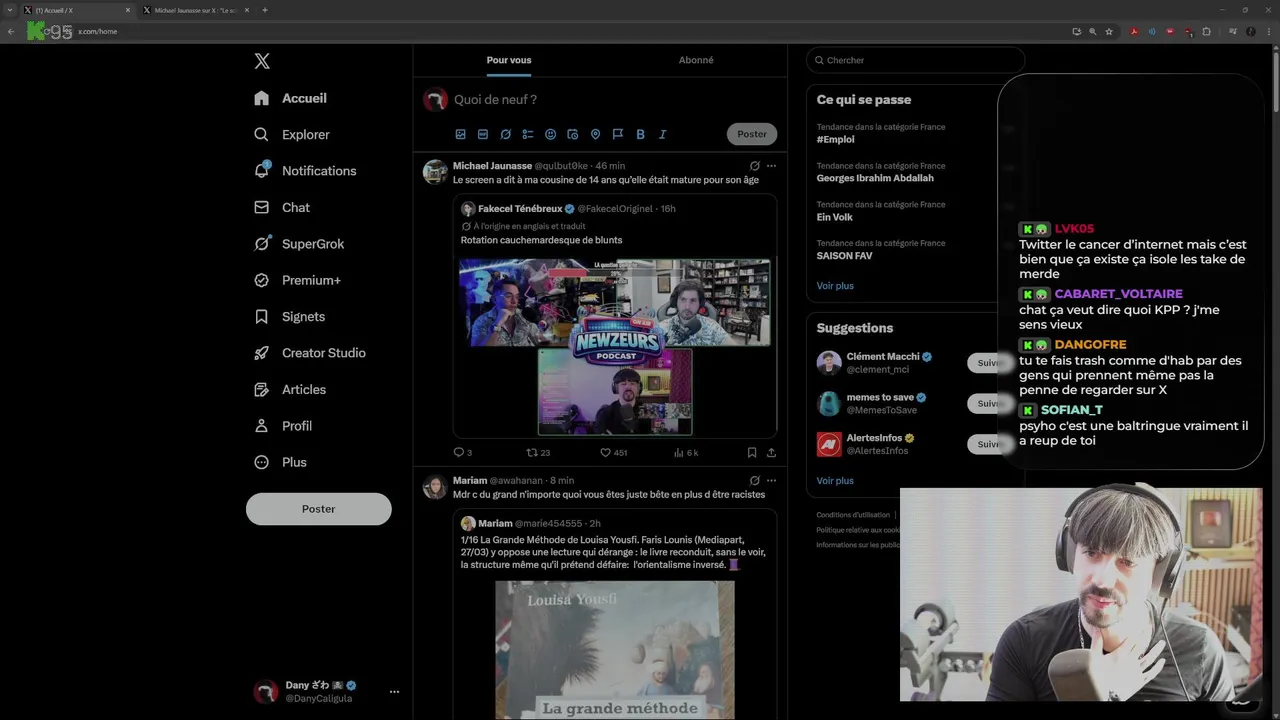Click Voir plus under Suggestions
The height and width of the screenshot is (720, 1280).
pos(835,481)
